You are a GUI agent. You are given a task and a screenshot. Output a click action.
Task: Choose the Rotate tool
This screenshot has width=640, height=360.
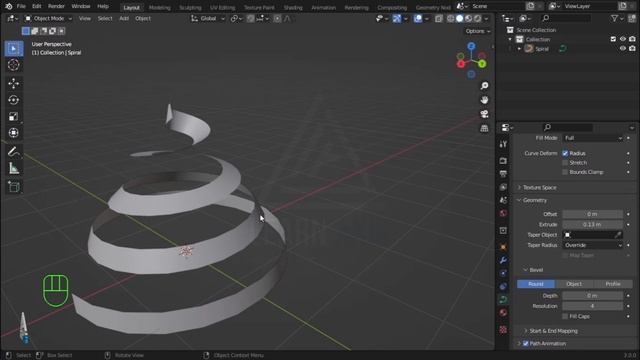13,100
